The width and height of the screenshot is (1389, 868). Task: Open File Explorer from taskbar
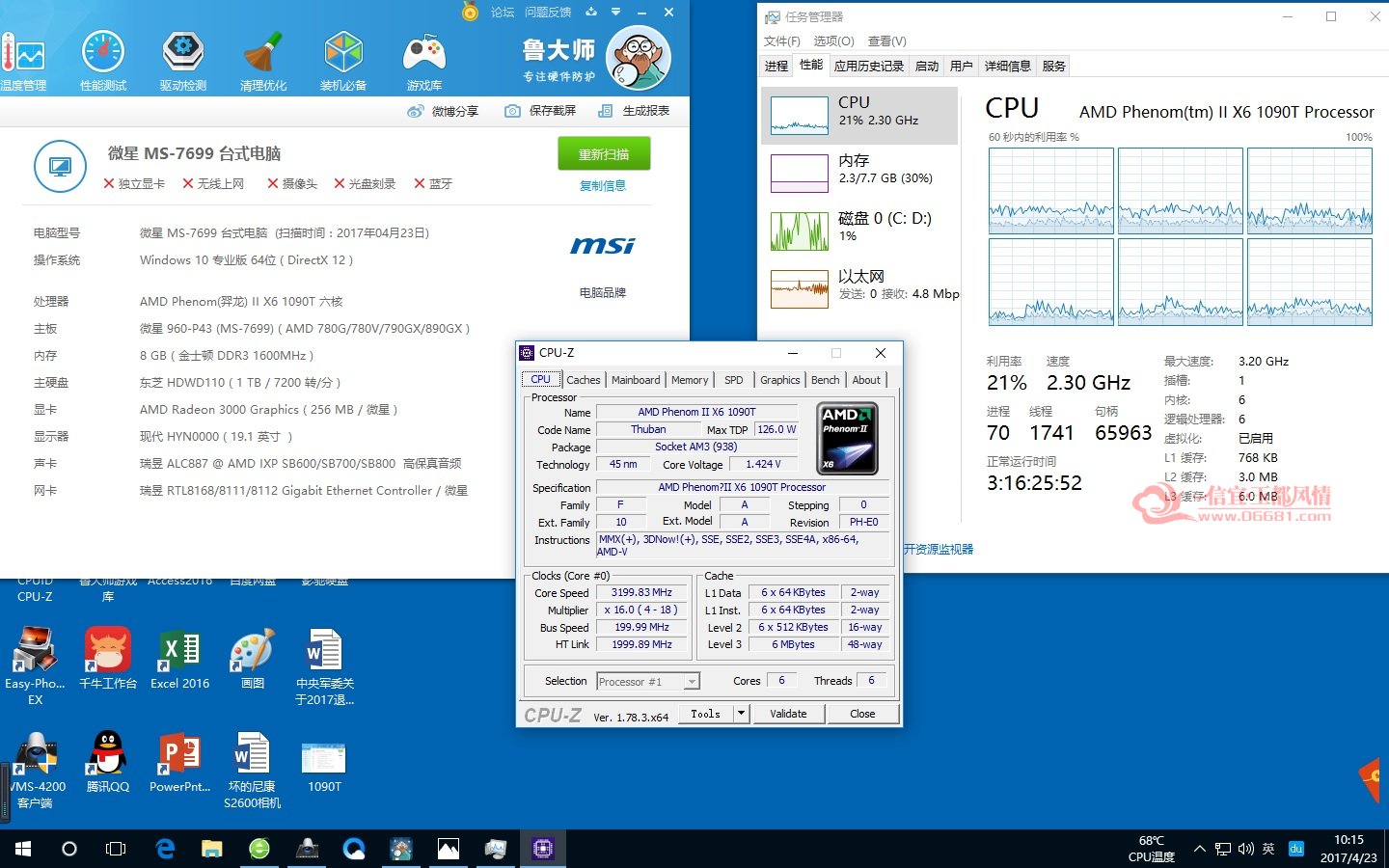pos(212,849)
